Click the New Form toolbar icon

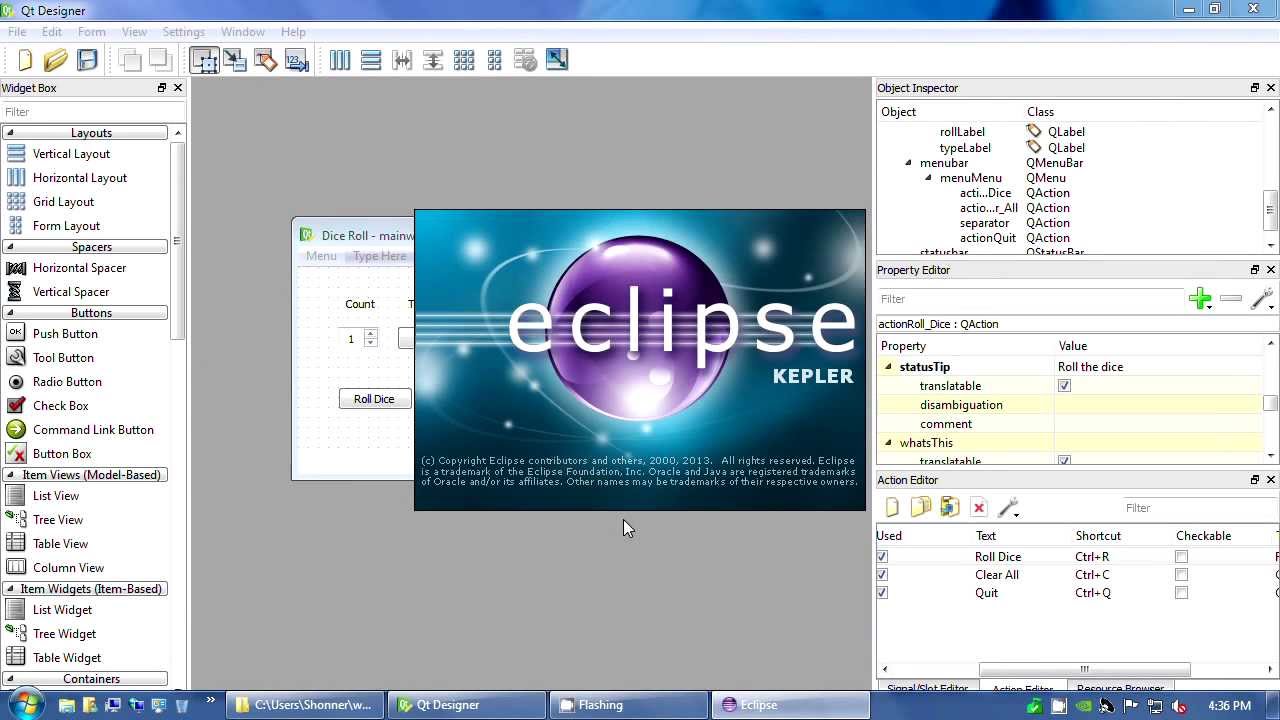pos(25,61)
